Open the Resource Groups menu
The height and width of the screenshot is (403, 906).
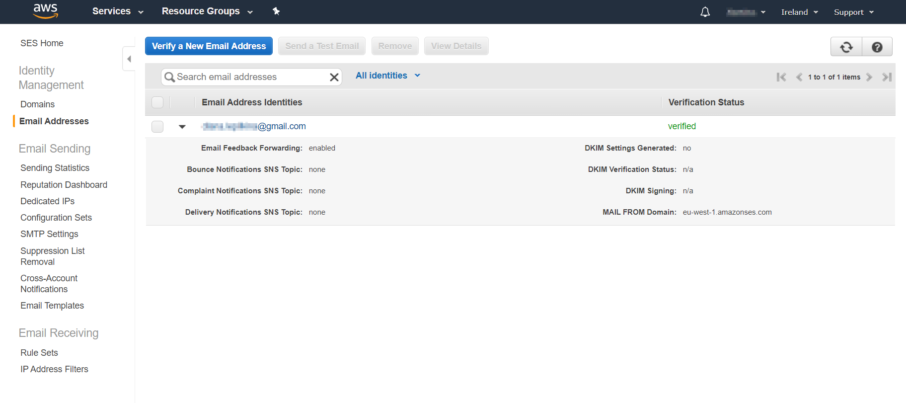pos(207,12)
